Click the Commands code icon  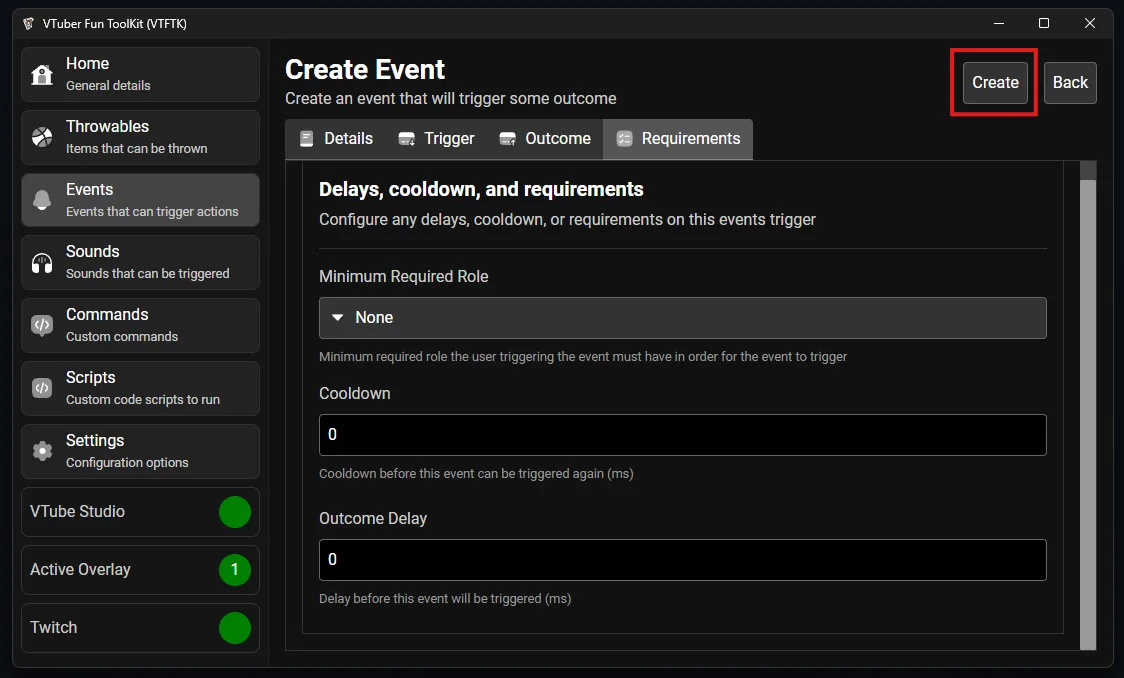click(x=42, y=325)
